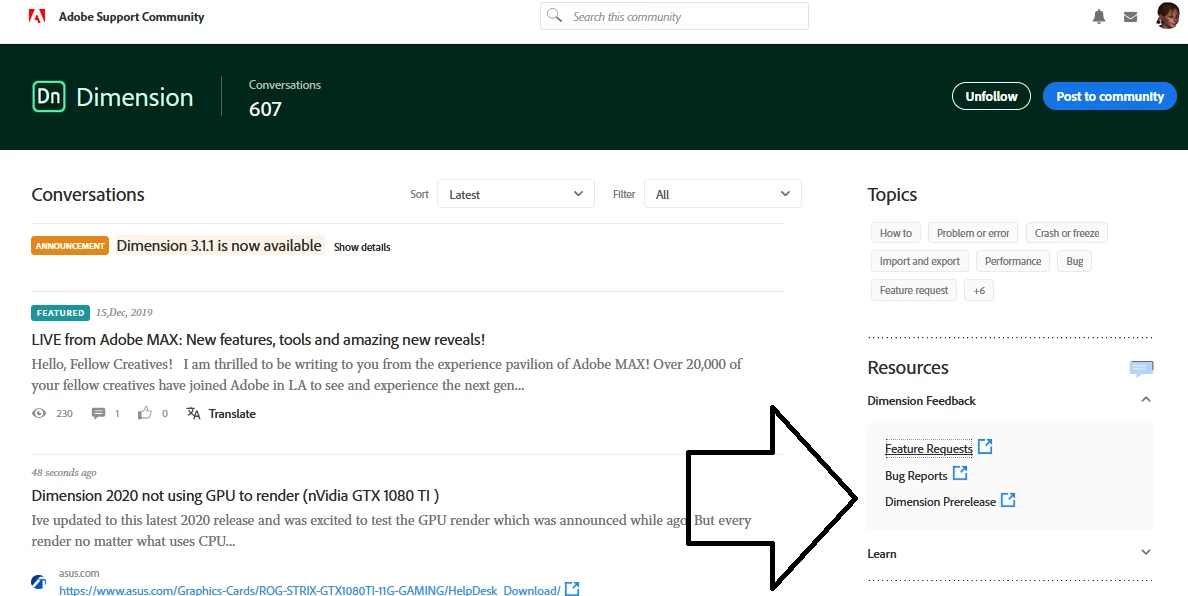Image resolution: width=1188 pixels, height=596 pixels.
Task: Click the Dimension heading in banner
Action: click(135, 97)
